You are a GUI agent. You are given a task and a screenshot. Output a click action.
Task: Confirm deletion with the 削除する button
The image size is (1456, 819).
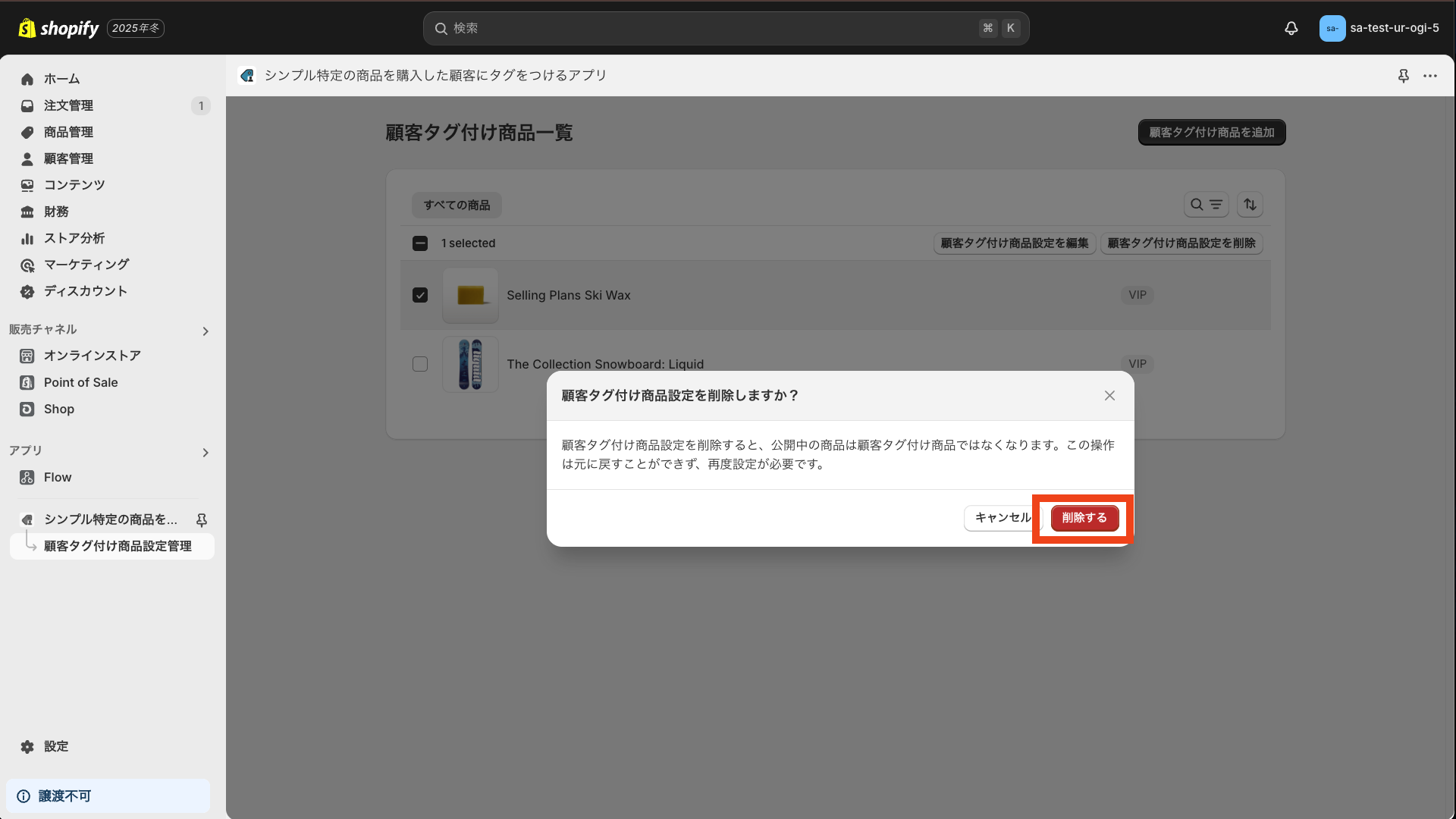click(x=1084, y=518)
